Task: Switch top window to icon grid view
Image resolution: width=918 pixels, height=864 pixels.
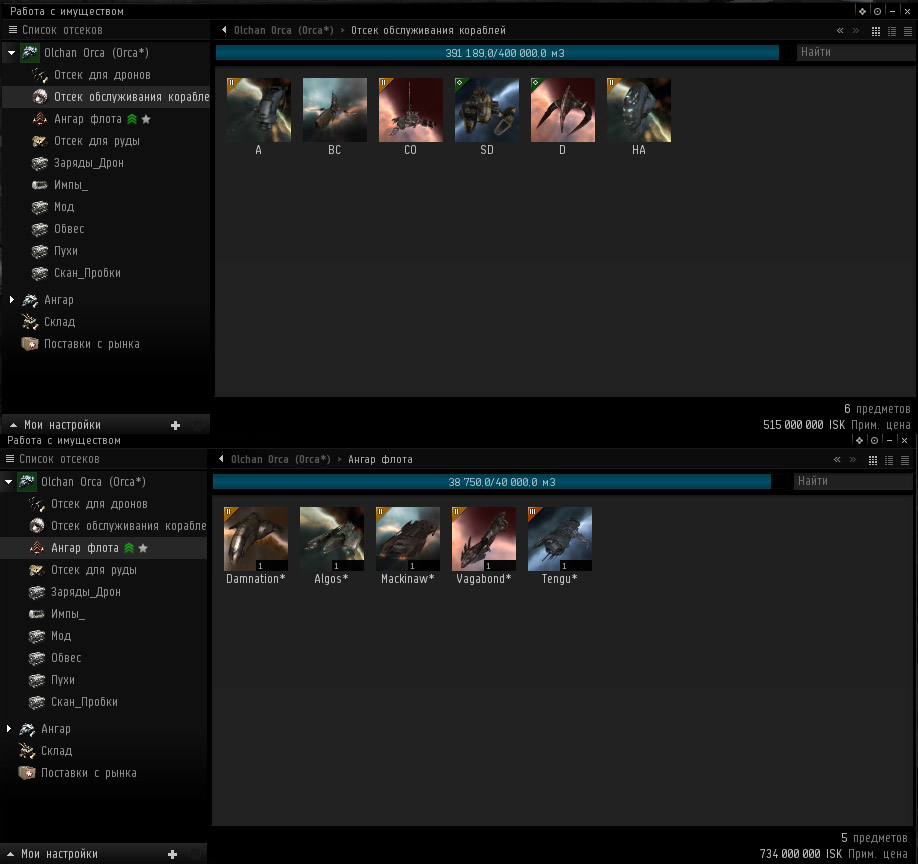Action: (876, 31)
